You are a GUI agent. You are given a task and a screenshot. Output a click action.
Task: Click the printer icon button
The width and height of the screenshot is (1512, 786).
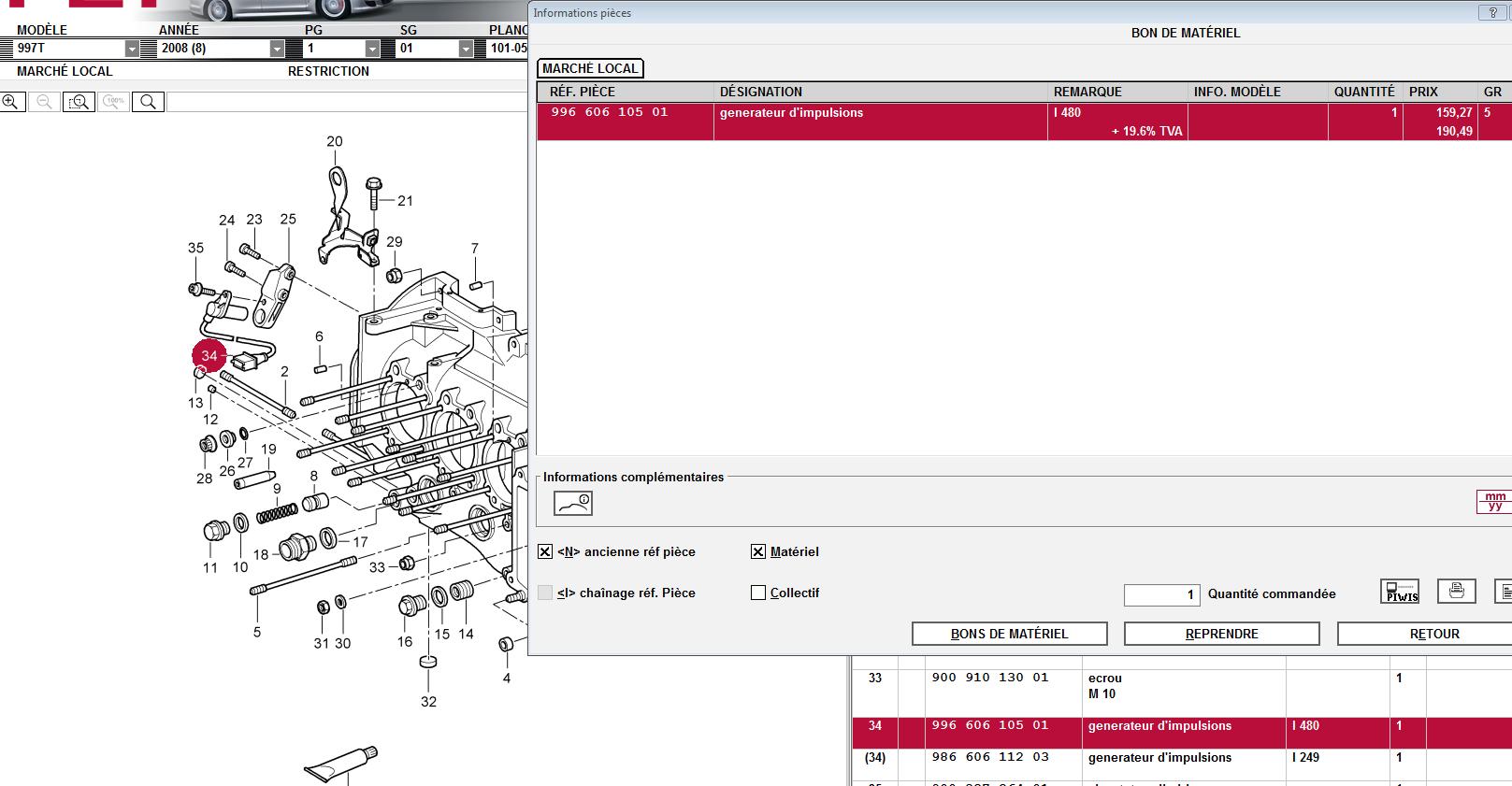(1456, 592)
